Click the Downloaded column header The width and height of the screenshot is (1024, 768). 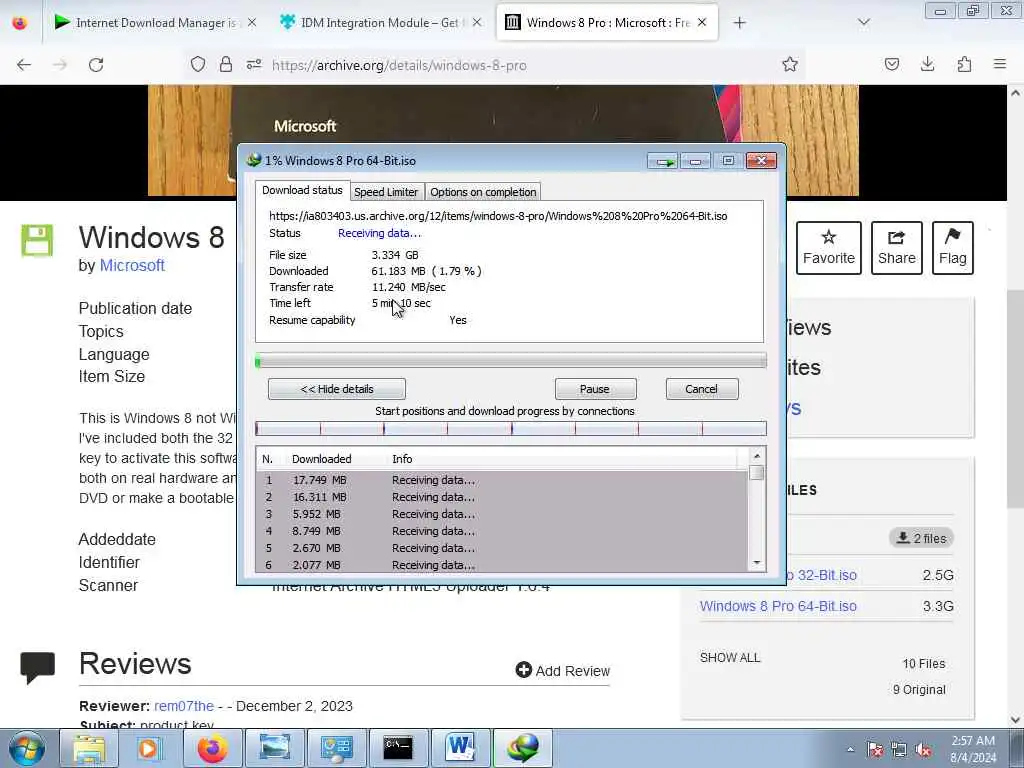point(321,459)
